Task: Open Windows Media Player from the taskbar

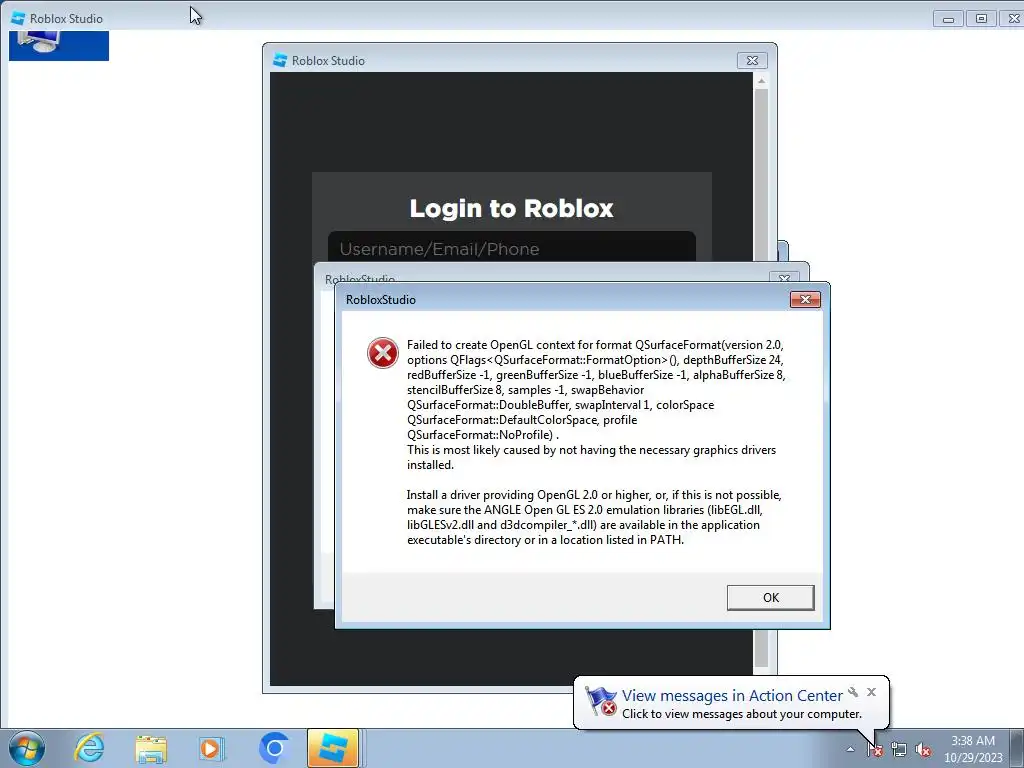Action: point(212,748)
